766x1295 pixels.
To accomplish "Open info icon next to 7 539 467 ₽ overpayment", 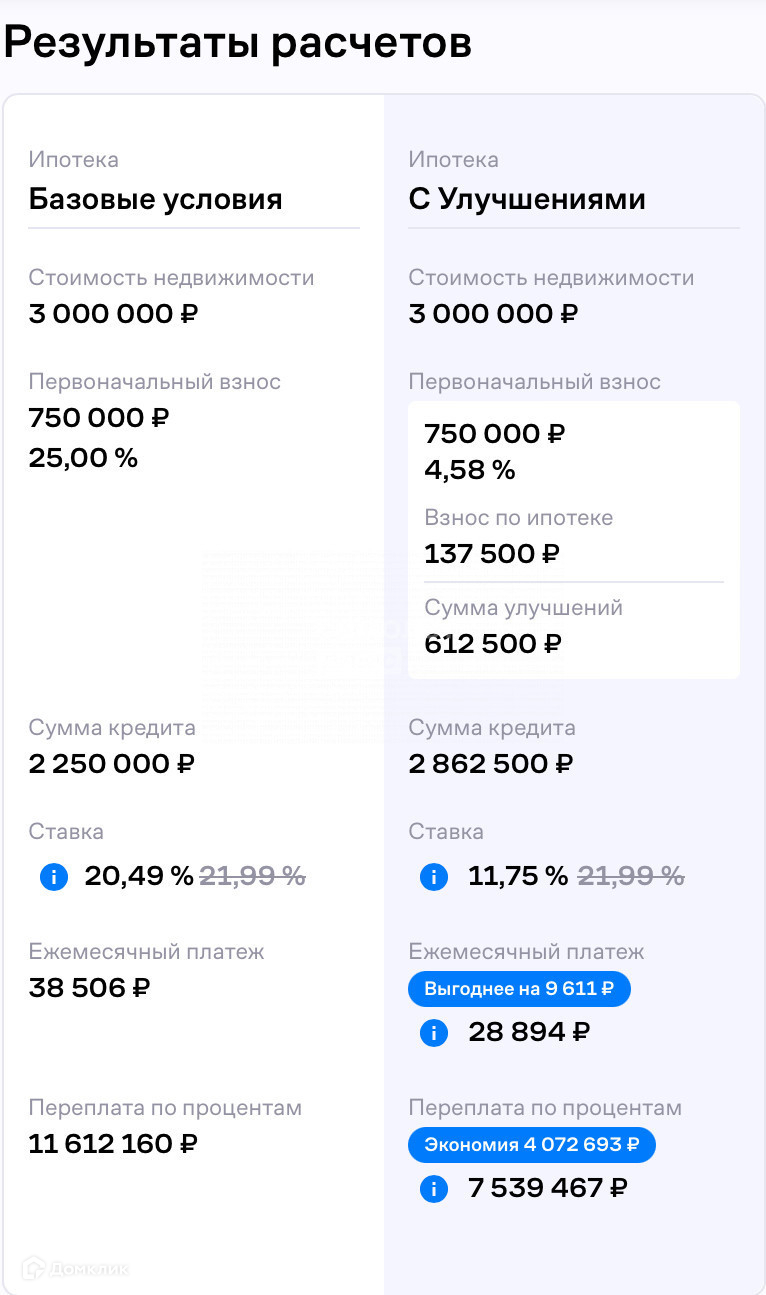I will [434, 1188].
